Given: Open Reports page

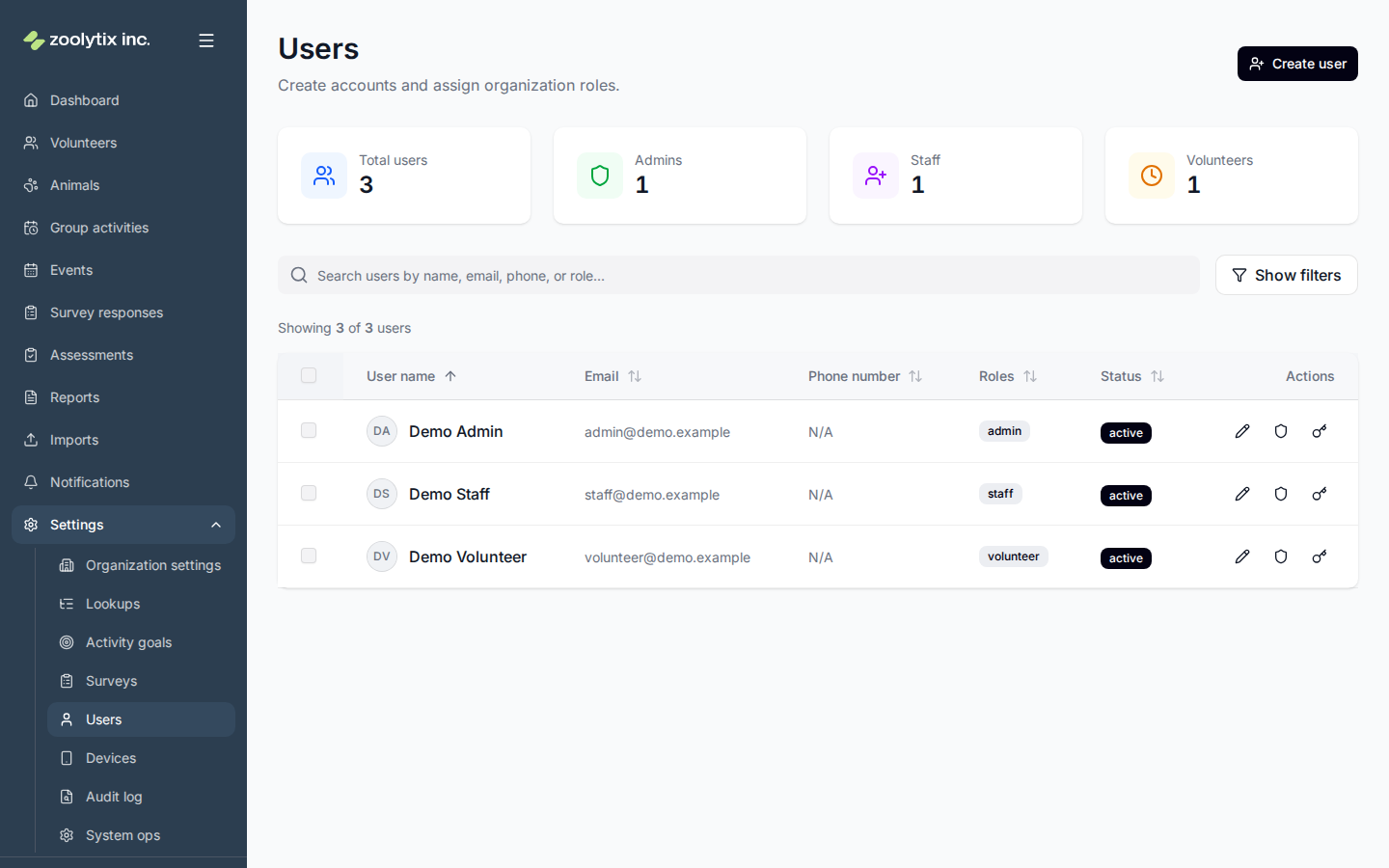Looking at the screenshot, I should (123, 397).
